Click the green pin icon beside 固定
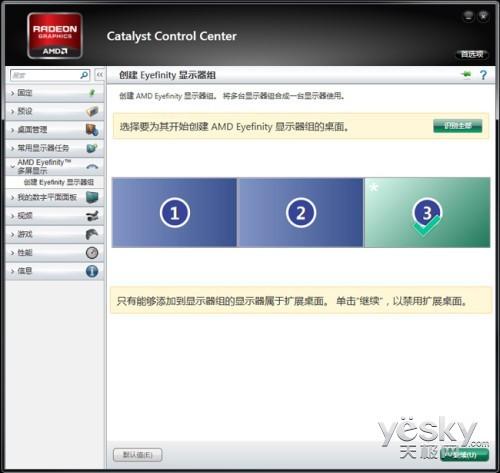This screenshot has width=500, height=473. click(x=92, y=93)
